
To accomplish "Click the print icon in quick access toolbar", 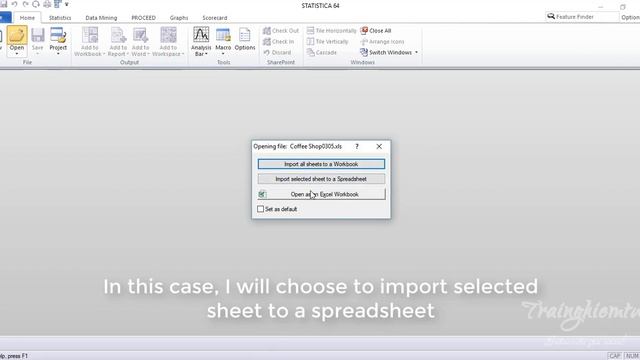I will [x=47, y=4].
